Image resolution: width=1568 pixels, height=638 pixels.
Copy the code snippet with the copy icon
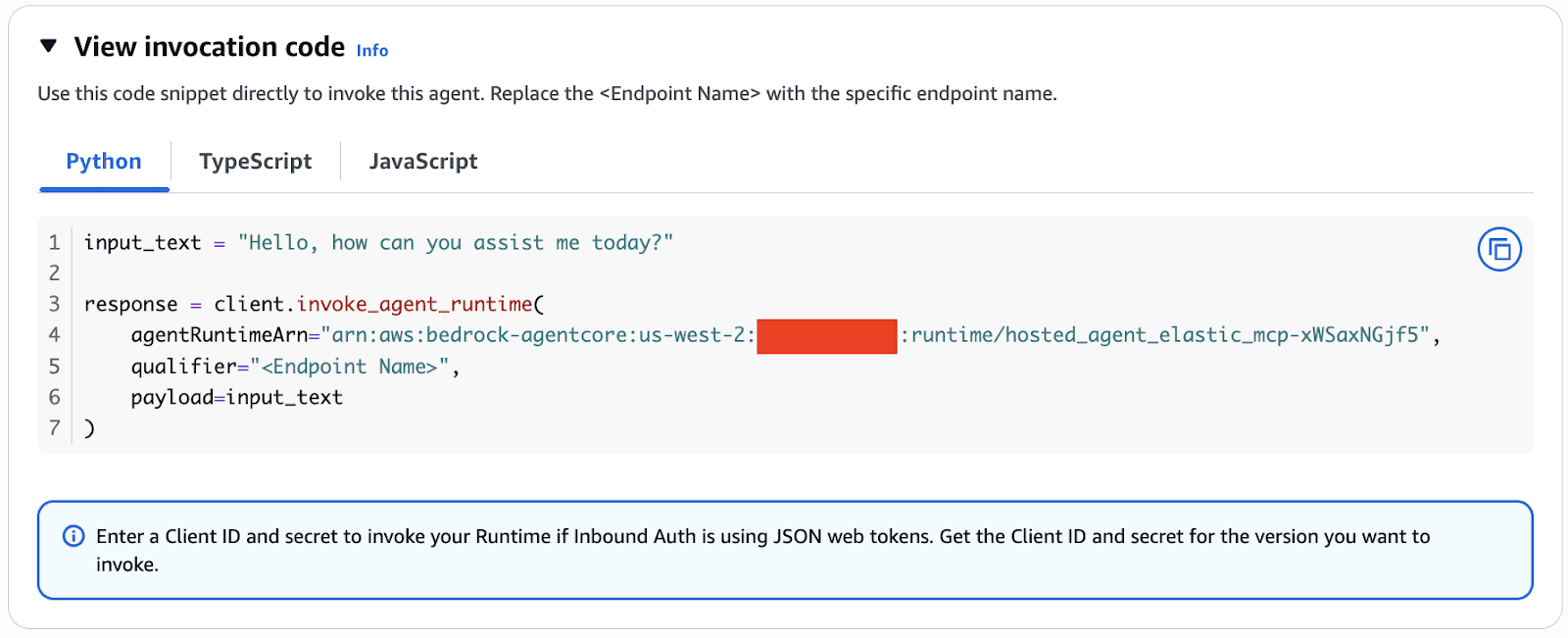point(1498,250)
